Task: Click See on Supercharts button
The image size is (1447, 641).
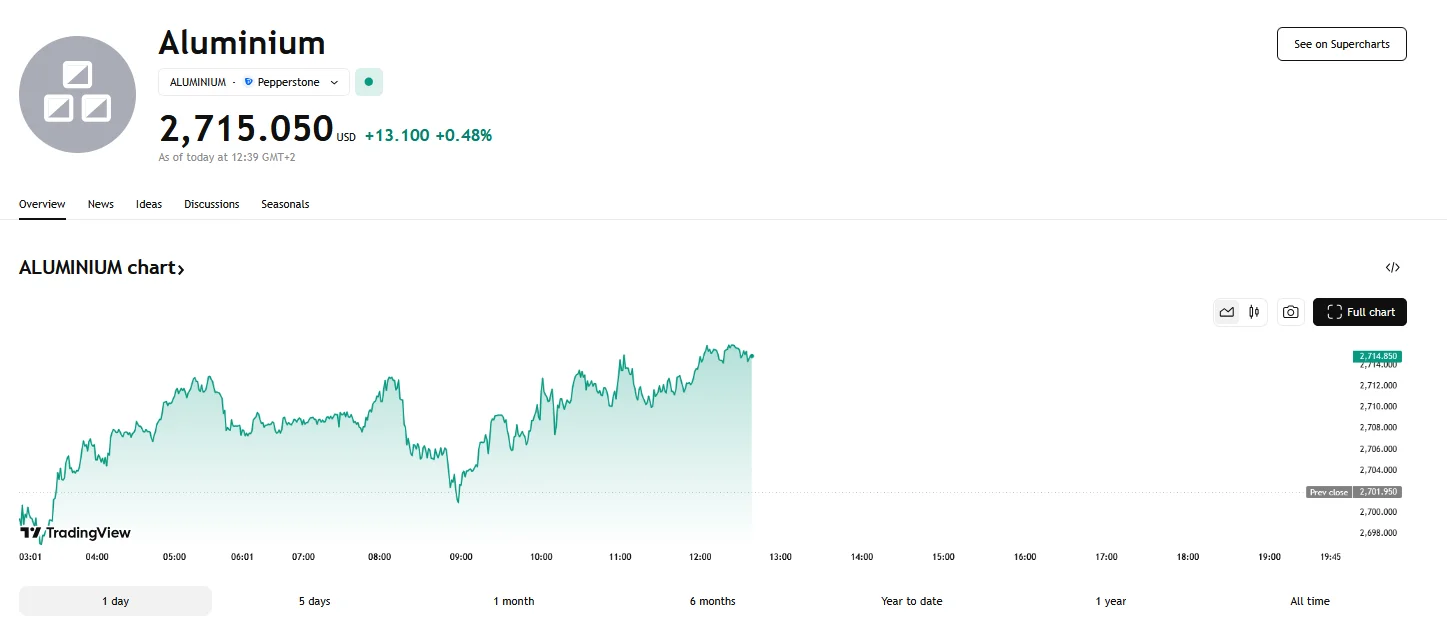Action: coord(1341,44)
